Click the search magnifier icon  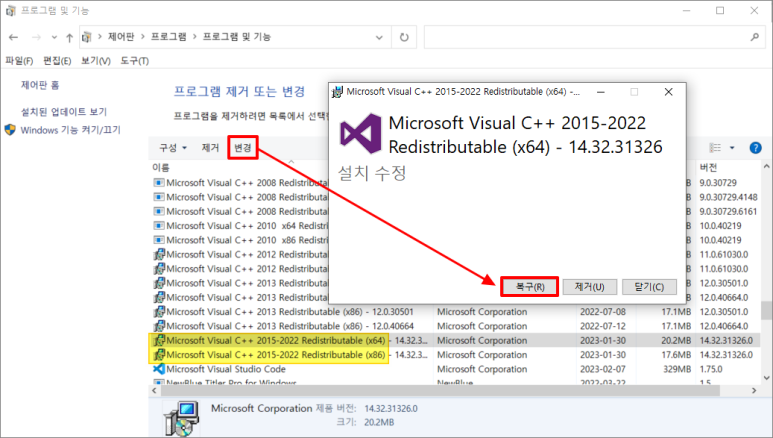pos(754,37)
